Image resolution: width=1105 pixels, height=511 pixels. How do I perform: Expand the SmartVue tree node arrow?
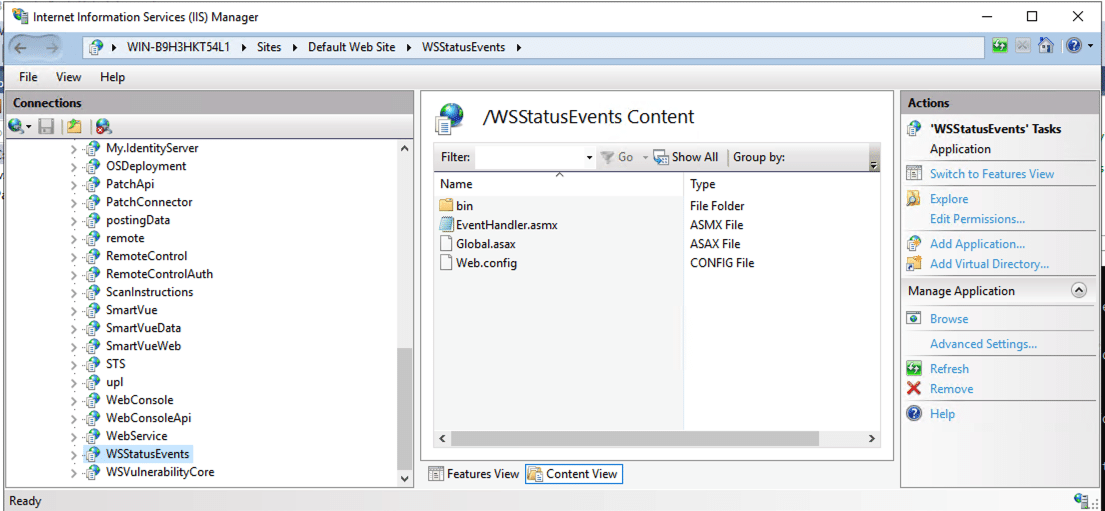coord(73,311)
